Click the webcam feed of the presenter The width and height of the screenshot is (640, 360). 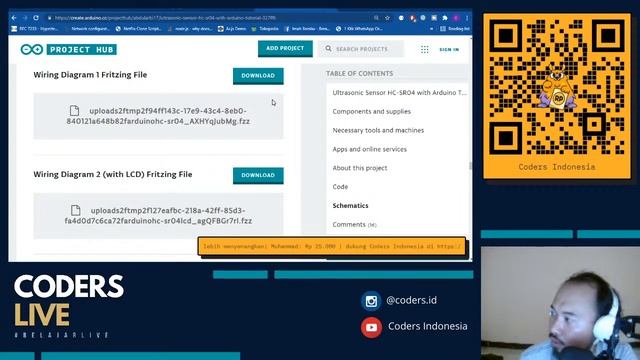[x=560, y=303]
